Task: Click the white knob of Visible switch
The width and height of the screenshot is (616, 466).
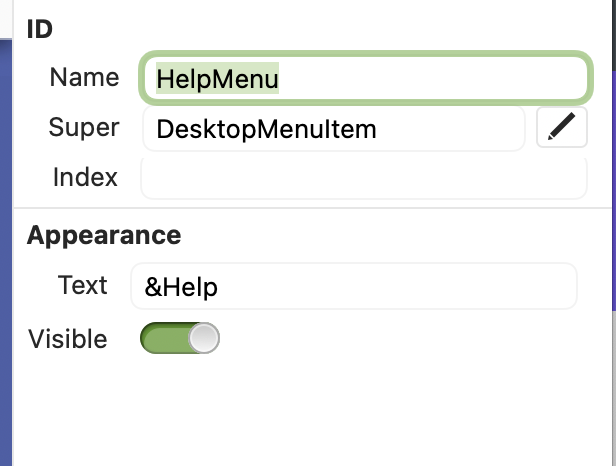Action: pyautogui.click(x=203, y=338)
